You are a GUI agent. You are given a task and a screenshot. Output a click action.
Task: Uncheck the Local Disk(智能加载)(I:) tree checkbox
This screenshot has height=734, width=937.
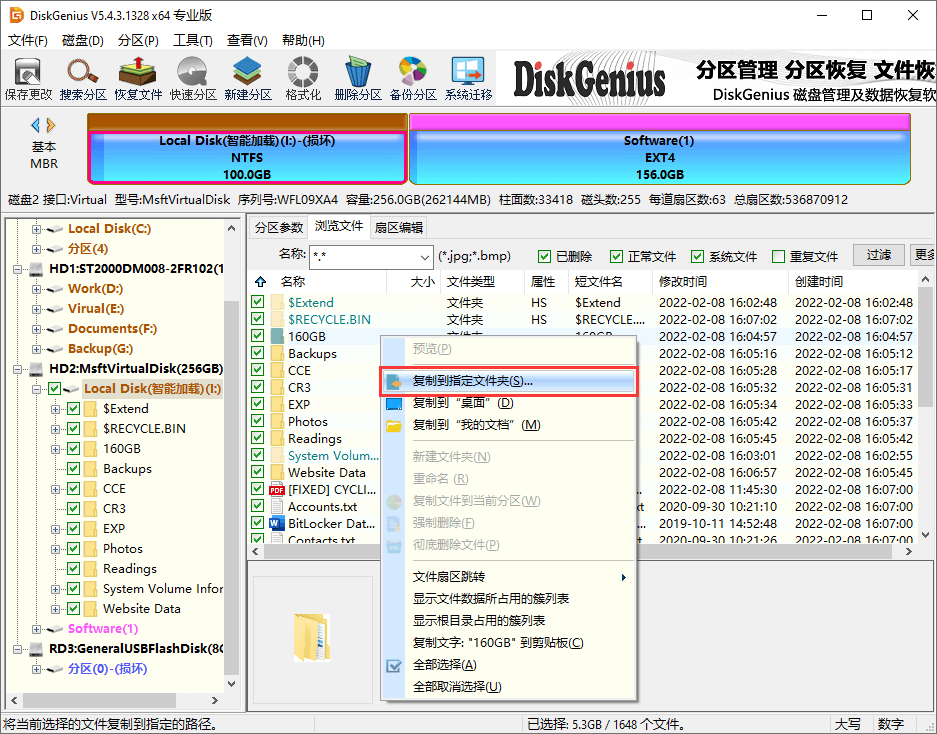54,389
